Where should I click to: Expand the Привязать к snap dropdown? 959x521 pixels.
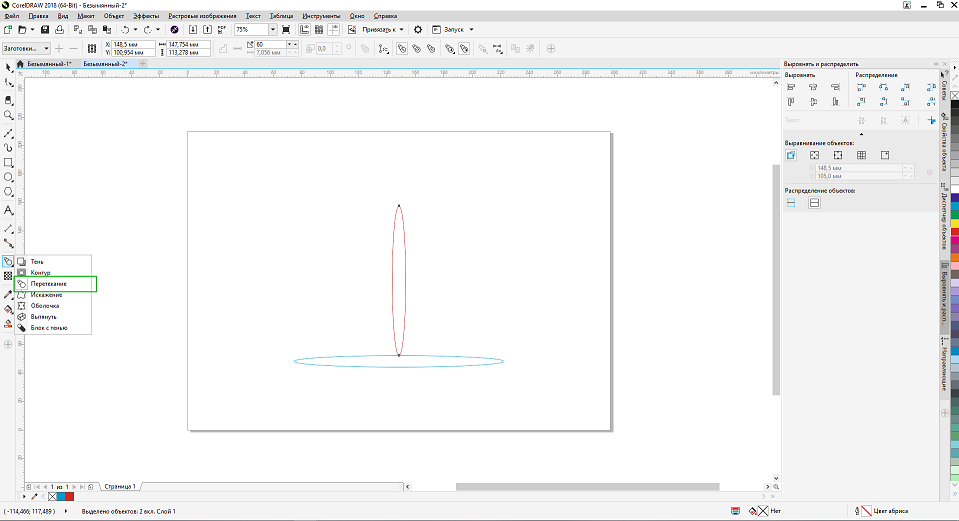(x=401, y=29)
